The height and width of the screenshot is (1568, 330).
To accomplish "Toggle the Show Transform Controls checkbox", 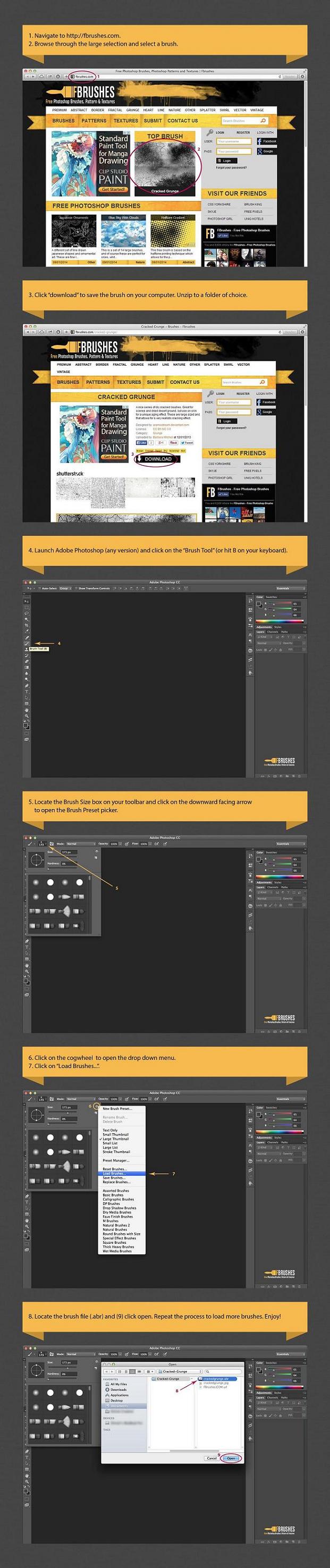I will click(77, 588).
